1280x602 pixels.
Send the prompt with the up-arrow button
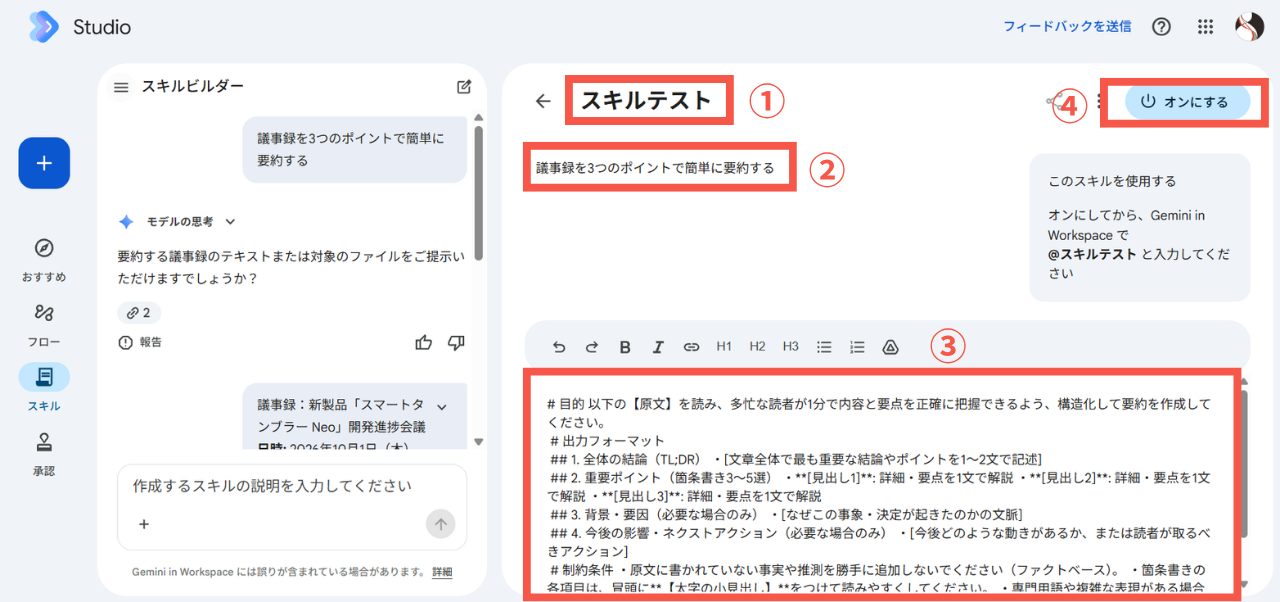pyautogui.click(x=441, y=523)
